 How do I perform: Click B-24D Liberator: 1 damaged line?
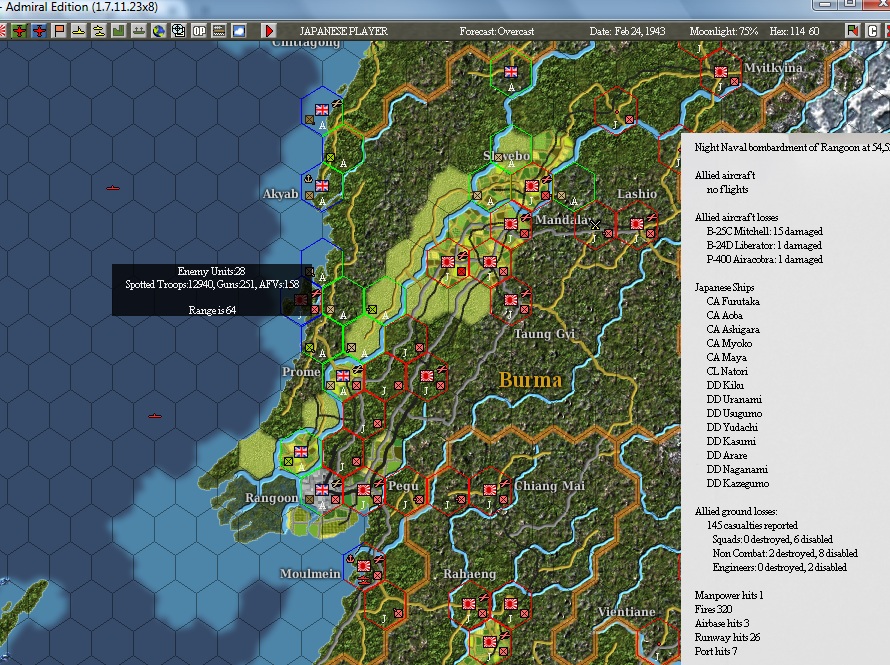pyautogui.click(x=763, y=245)
